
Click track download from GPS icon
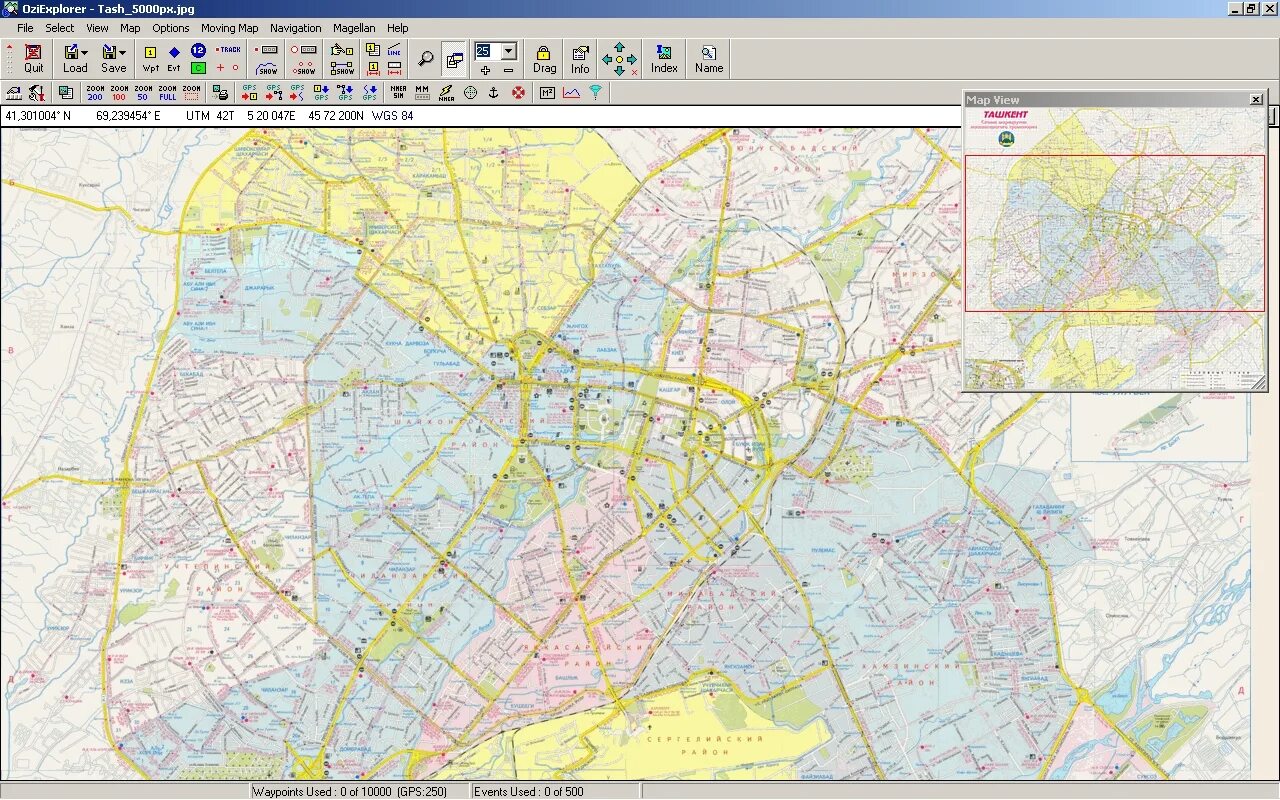tap(369, 93)
